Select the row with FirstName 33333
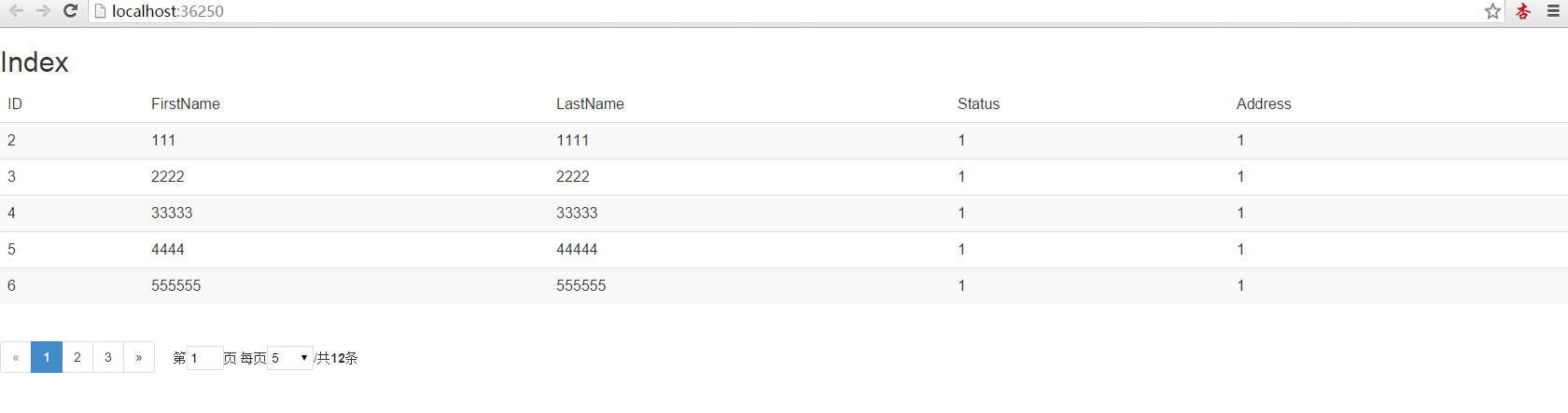The image size is (1568, 413). [172, 213]
